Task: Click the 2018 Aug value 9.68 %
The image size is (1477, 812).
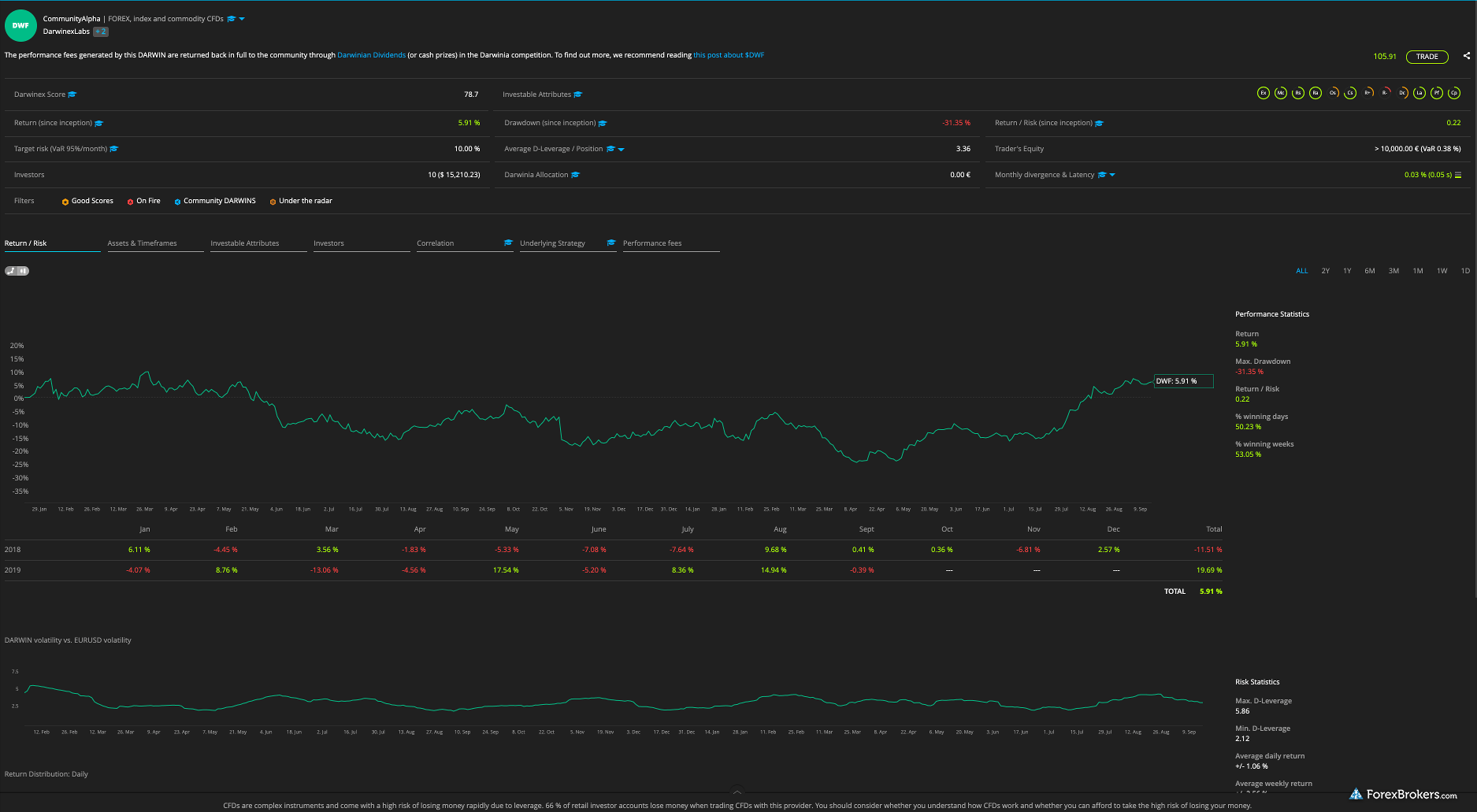Action: (775, 550)
